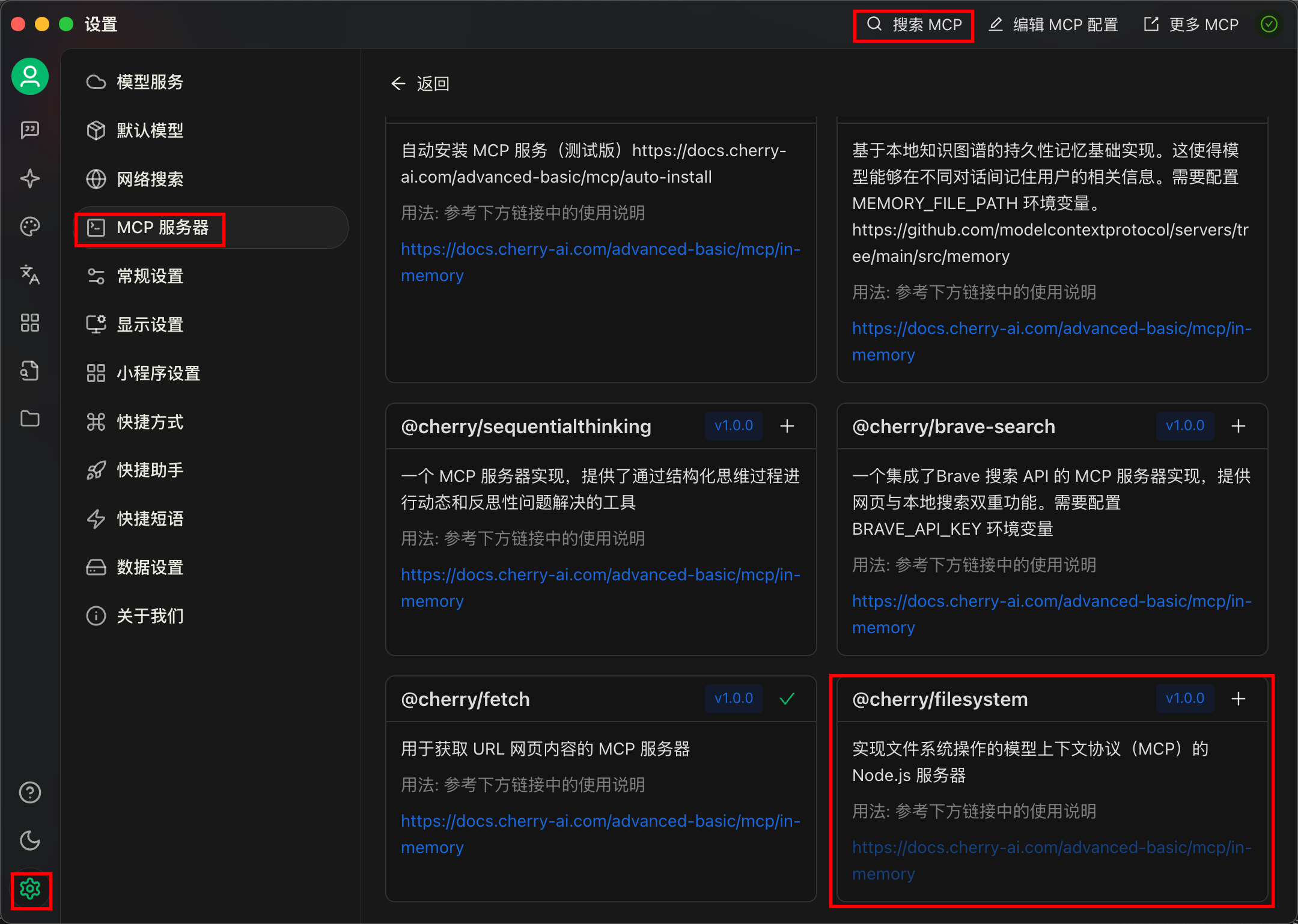Open docs link in @cherry/fetch card

pyautogui.click(x=601, y=834)
